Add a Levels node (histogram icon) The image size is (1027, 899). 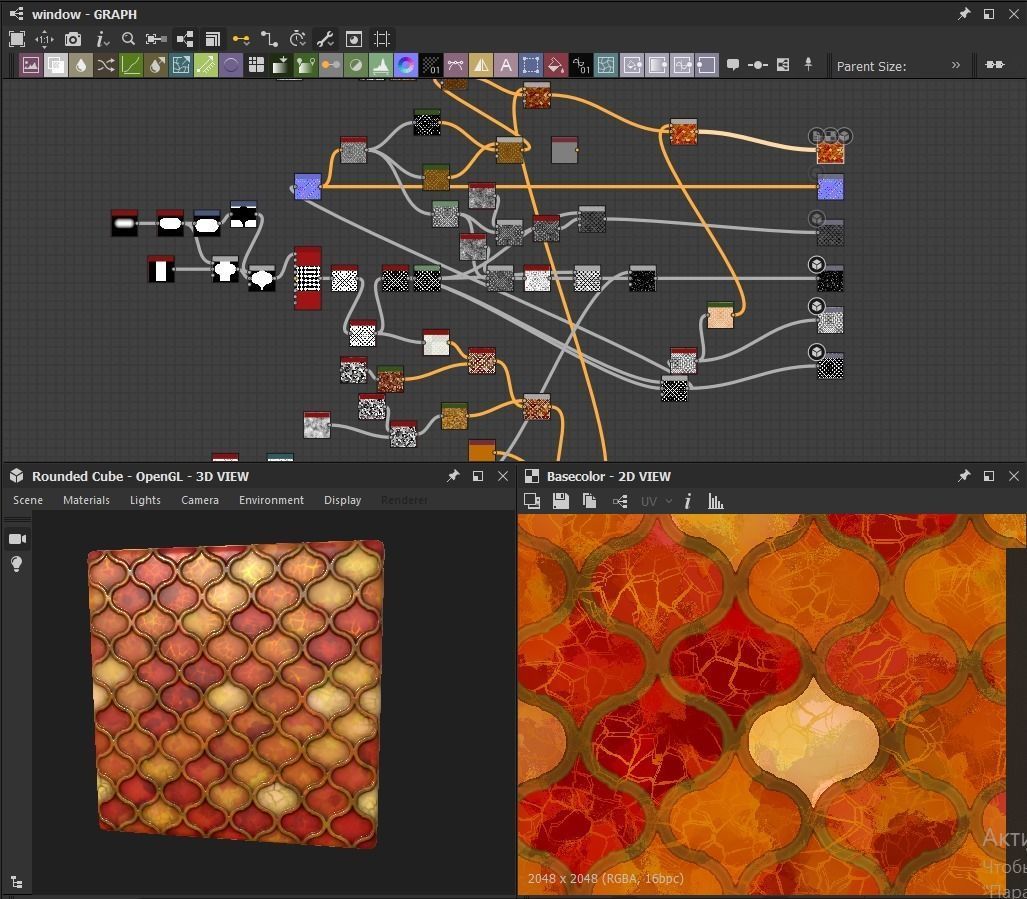click(381, 65)
